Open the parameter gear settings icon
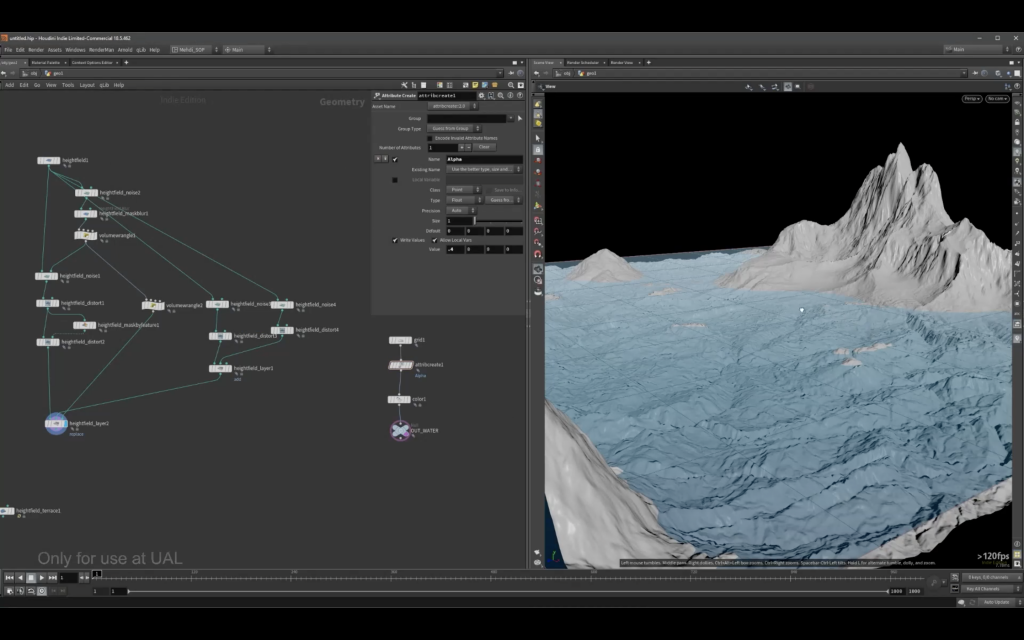Screen dimensions: 1024x640 482,95
